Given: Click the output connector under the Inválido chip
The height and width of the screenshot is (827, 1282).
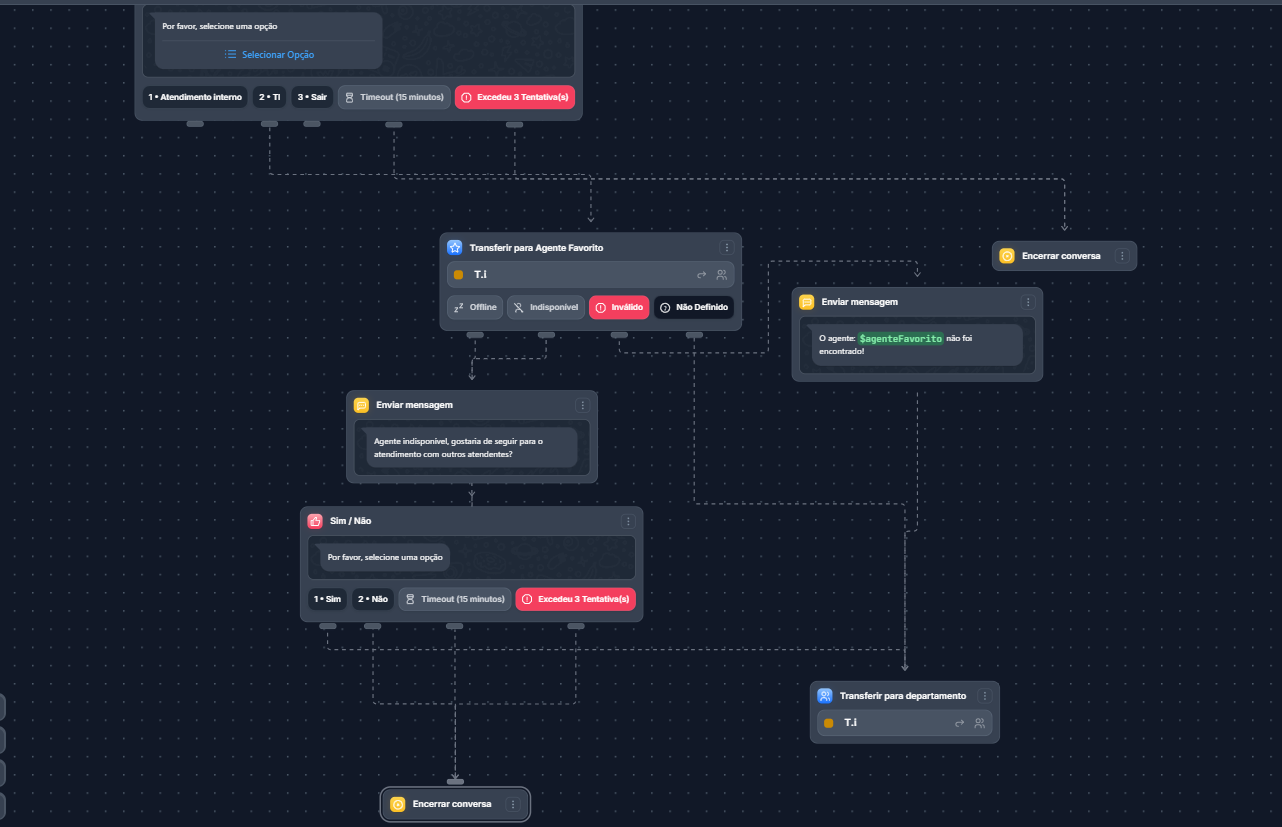Looking at the screenshot, I should coord(619,335).
